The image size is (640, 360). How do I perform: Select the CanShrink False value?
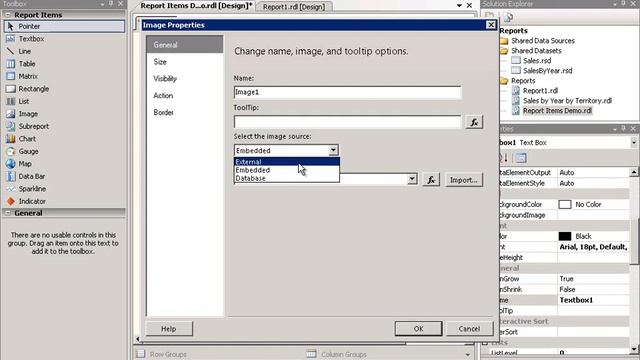(593, 289)
